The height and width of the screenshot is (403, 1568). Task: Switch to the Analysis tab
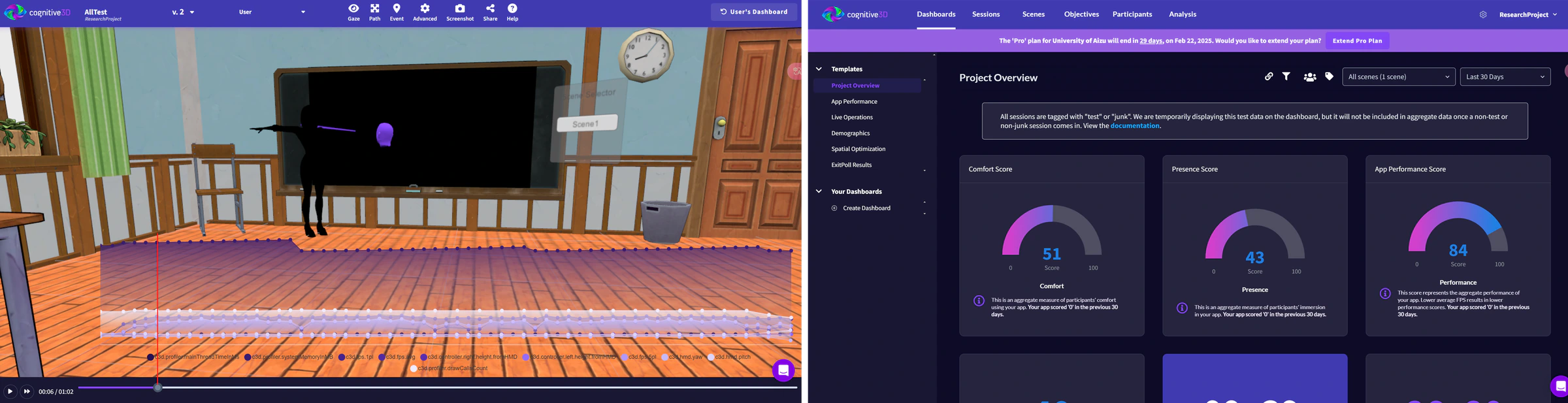(x=1183, y=14)
